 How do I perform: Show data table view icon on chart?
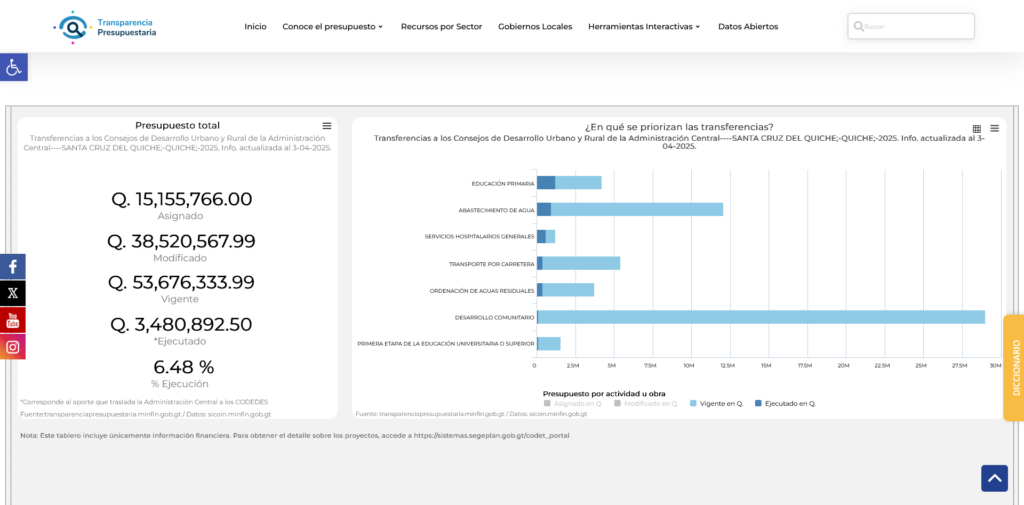pos(977,129)
